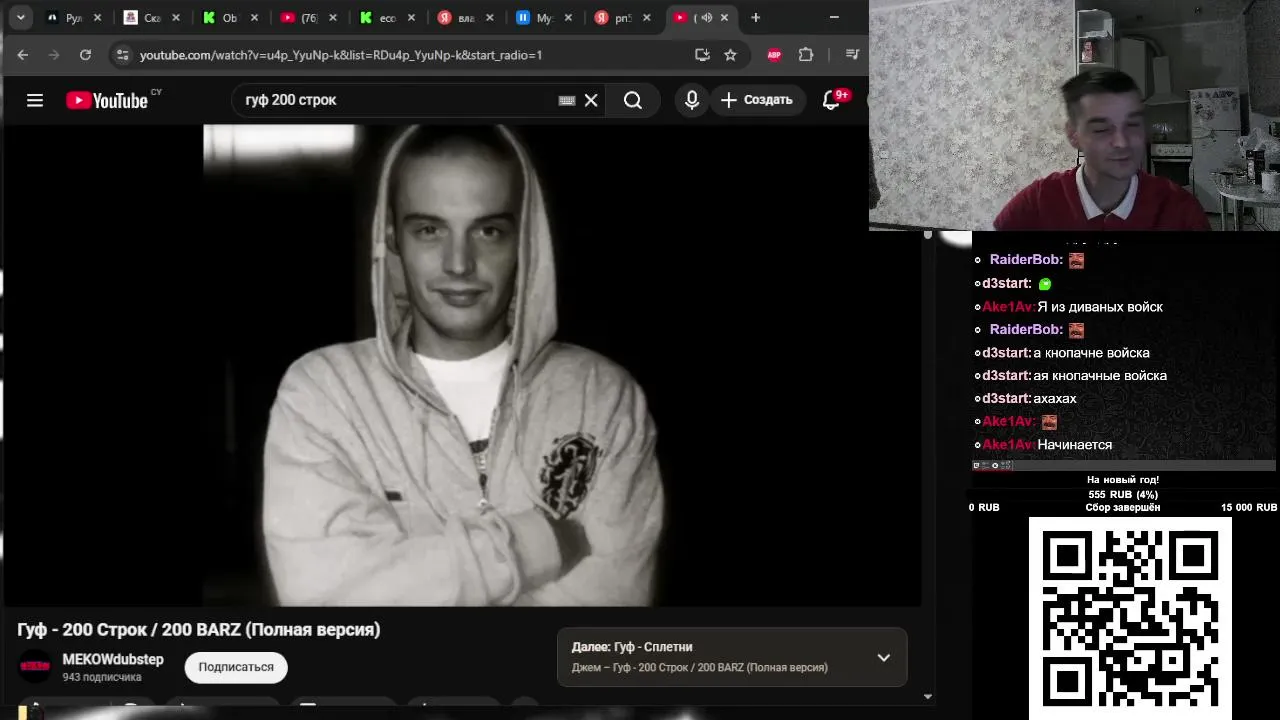Open the ABP adblock extension
Screen dimensions: 1280x720
774,55
